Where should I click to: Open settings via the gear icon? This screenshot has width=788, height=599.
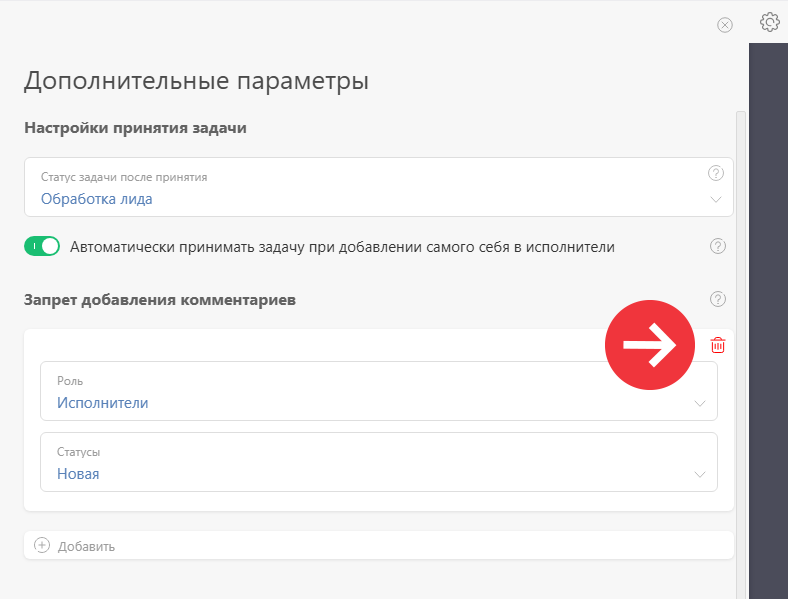(769, 22)
